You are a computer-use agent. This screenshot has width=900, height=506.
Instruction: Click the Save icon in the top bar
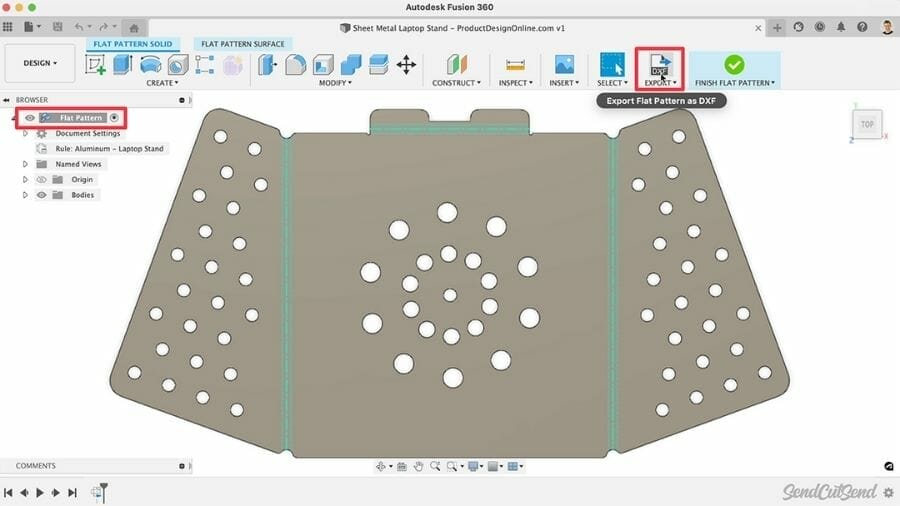tap(57, 26)
